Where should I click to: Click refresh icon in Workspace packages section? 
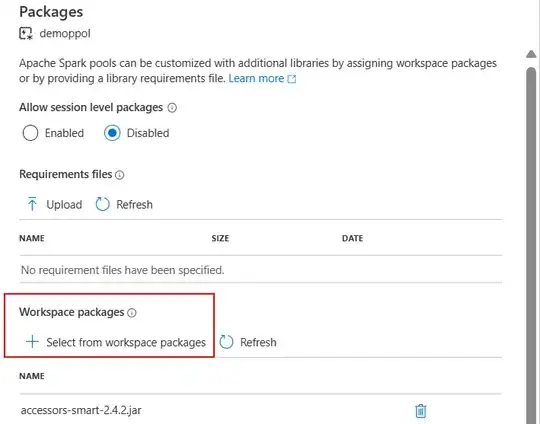click(x=226, y=342)
